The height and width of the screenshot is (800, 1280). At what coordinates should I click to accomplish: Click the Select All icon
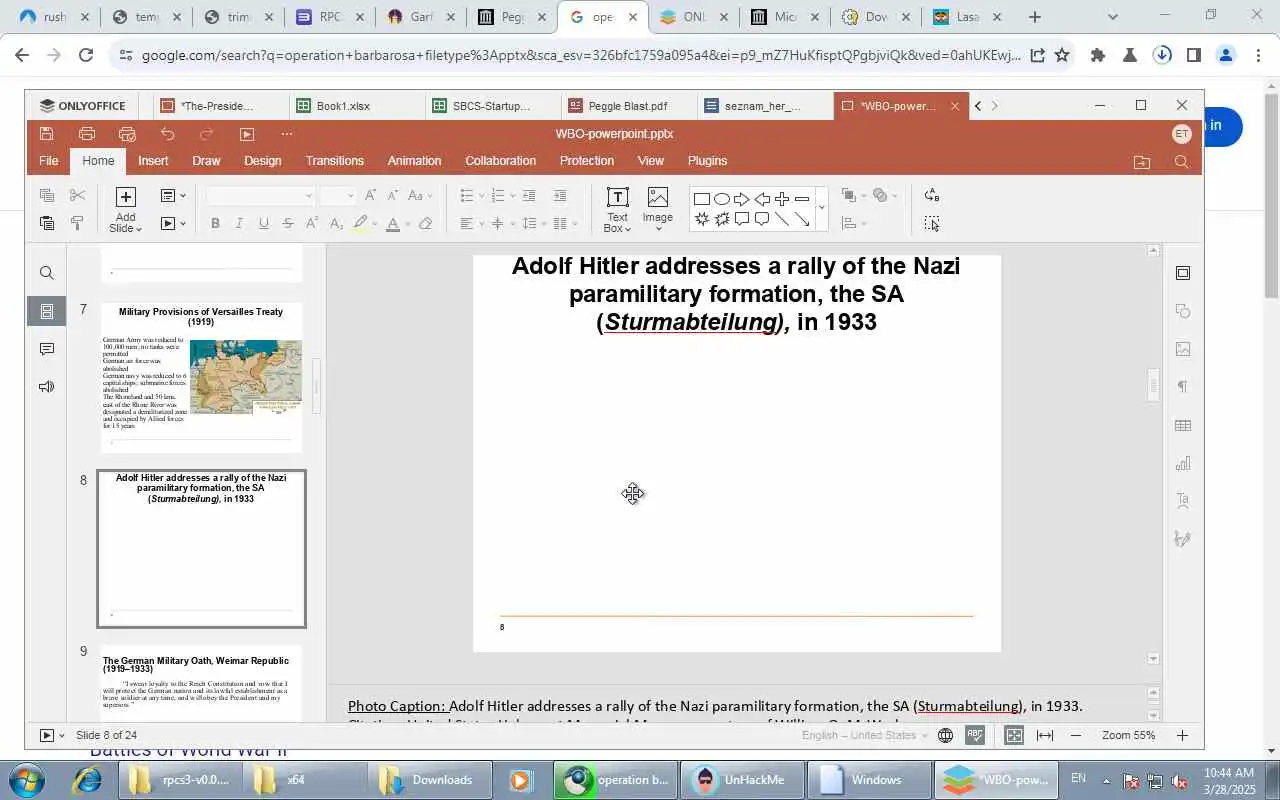click(x=932, y=224)
